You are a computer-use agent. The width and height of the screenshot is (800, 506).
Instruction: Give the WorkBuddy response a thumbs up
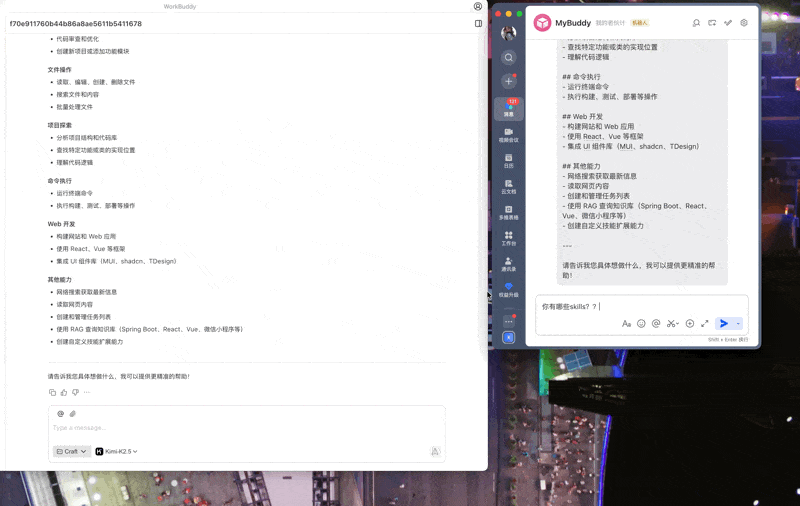[x=64, y=392]
